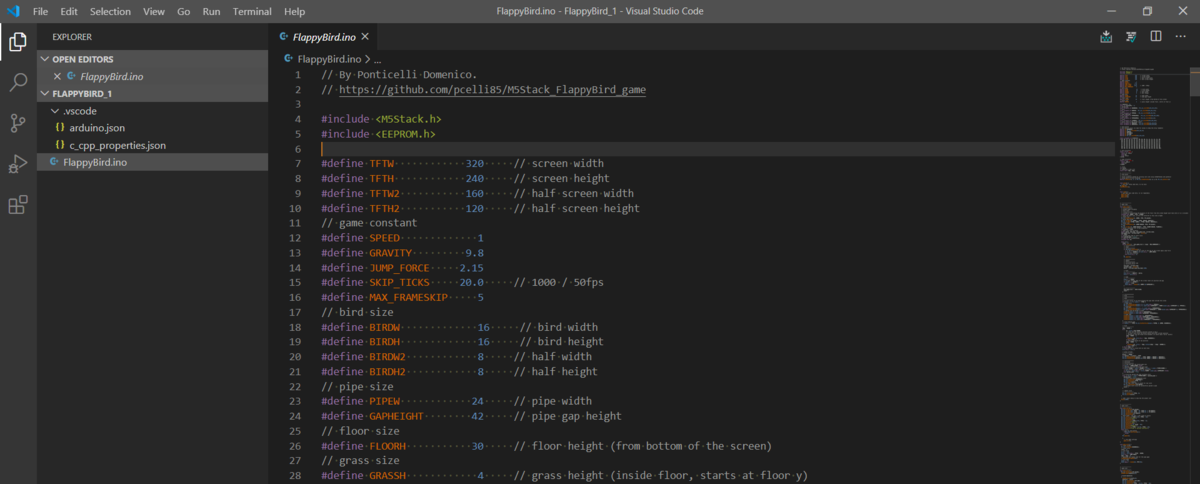This screenshot has width=1200, height=484.
Task: Open the Explorer view in activity bar
Action: 18,42
